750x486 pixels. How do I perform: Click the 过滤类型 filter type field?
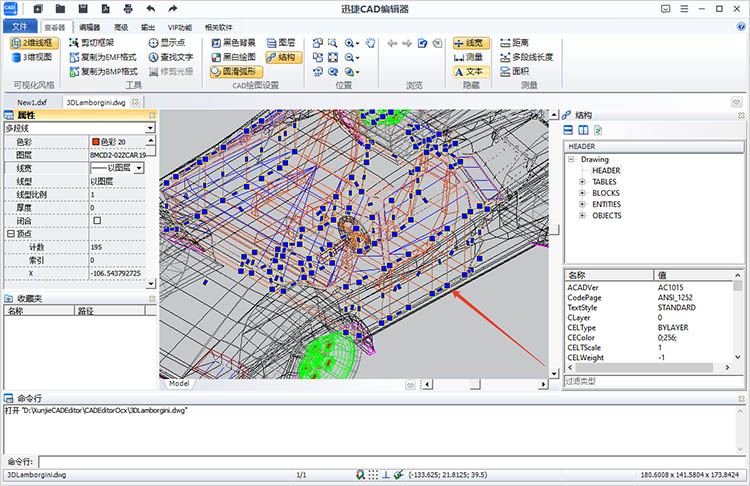653,381
